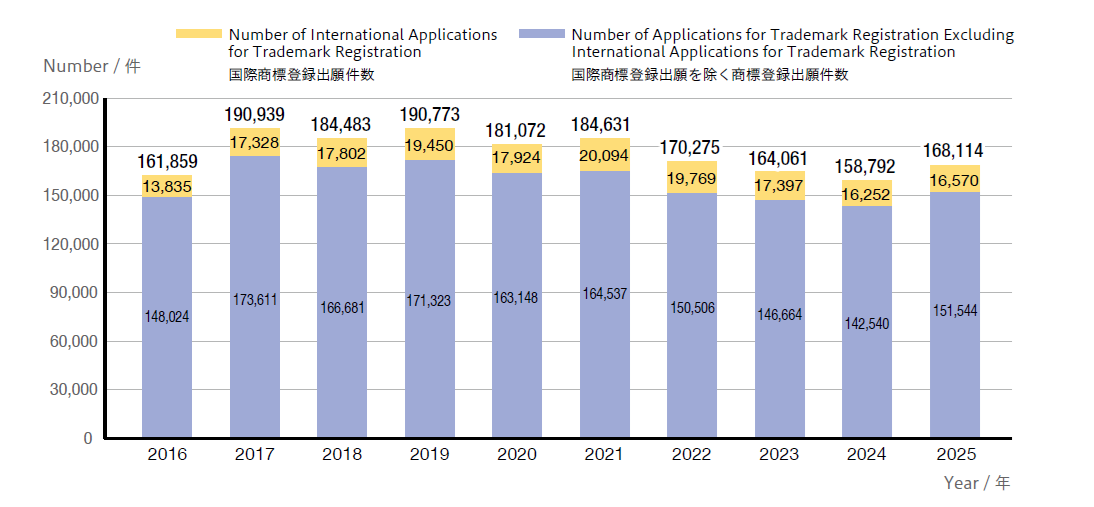The image size is (1094, 507).
Task: Select the yellow 2016 segment labeled 13,835
Action: point(167,187)
